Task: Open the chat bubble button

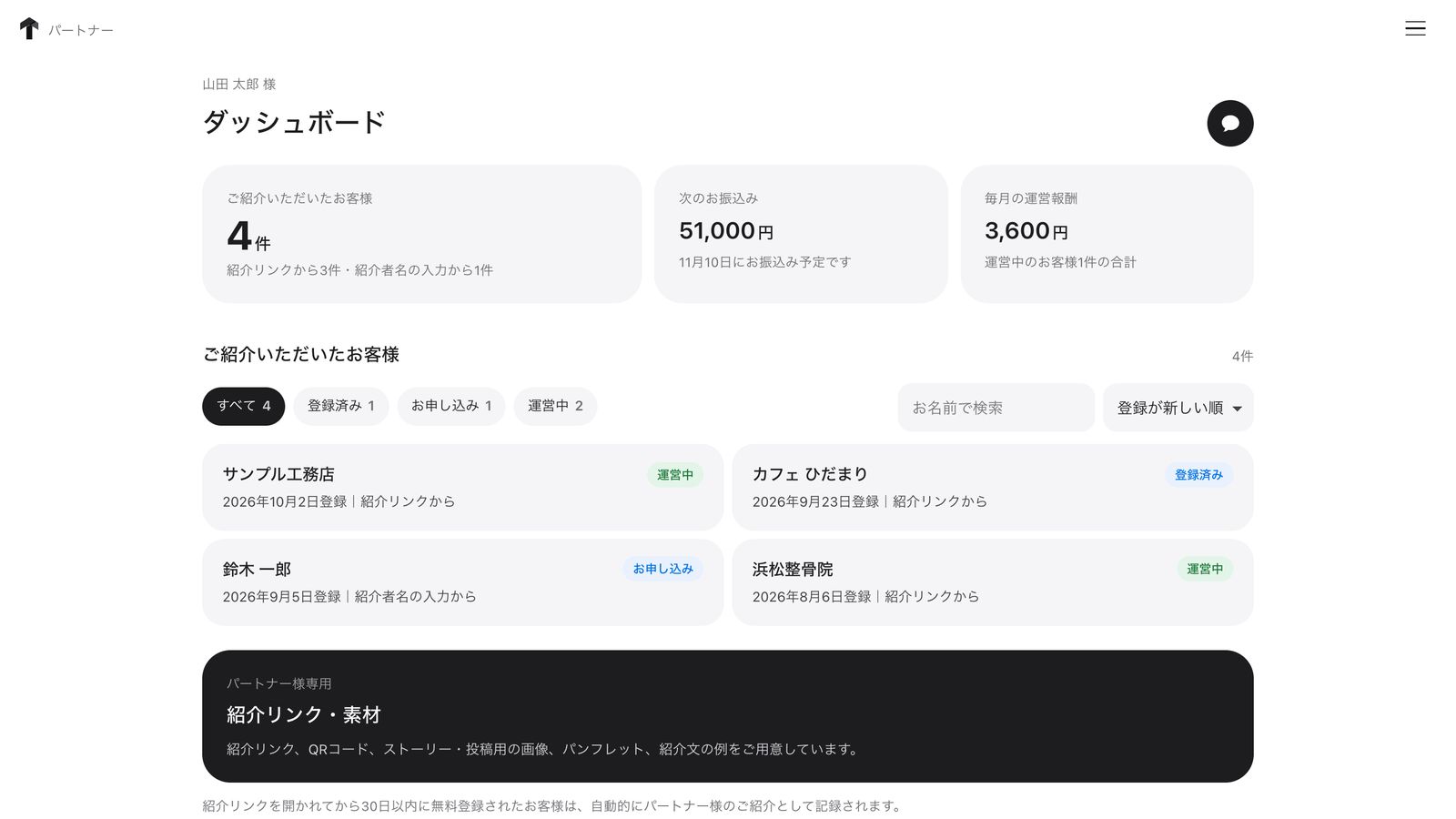Action: (1229, 124)
